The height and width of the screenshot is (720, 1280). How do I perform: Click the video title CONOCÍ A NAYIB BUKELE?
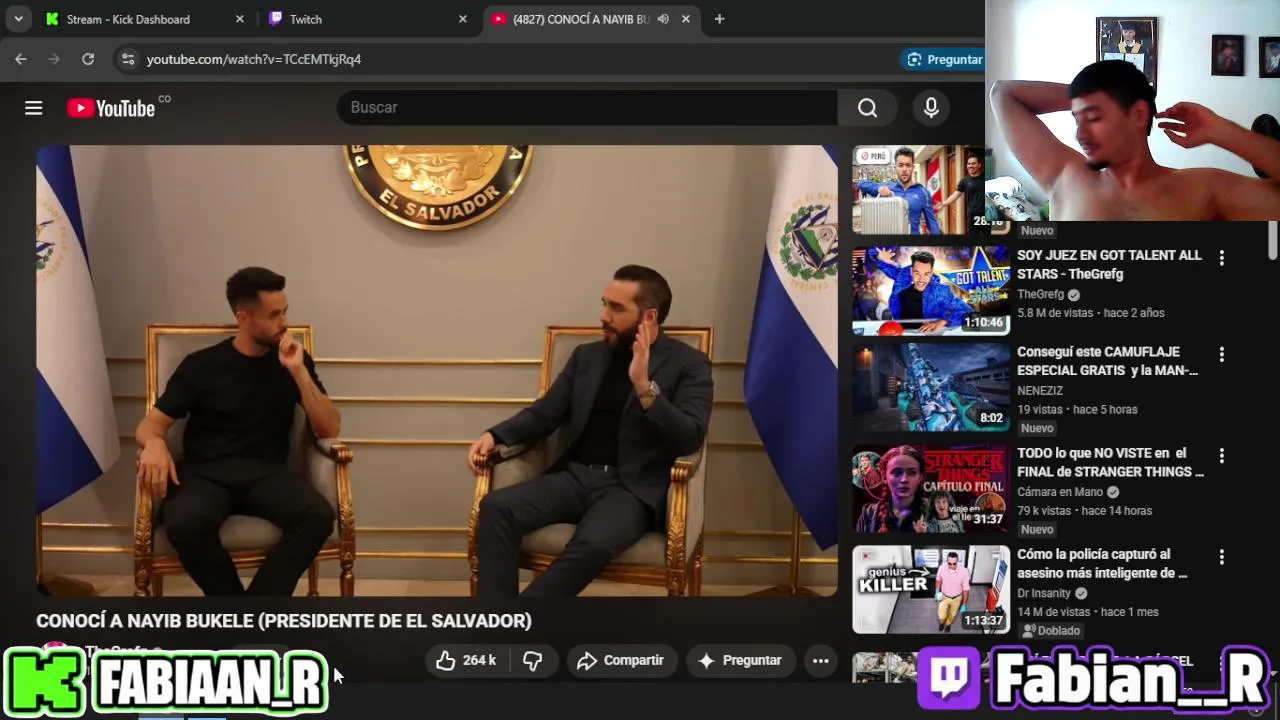point(284,621)
